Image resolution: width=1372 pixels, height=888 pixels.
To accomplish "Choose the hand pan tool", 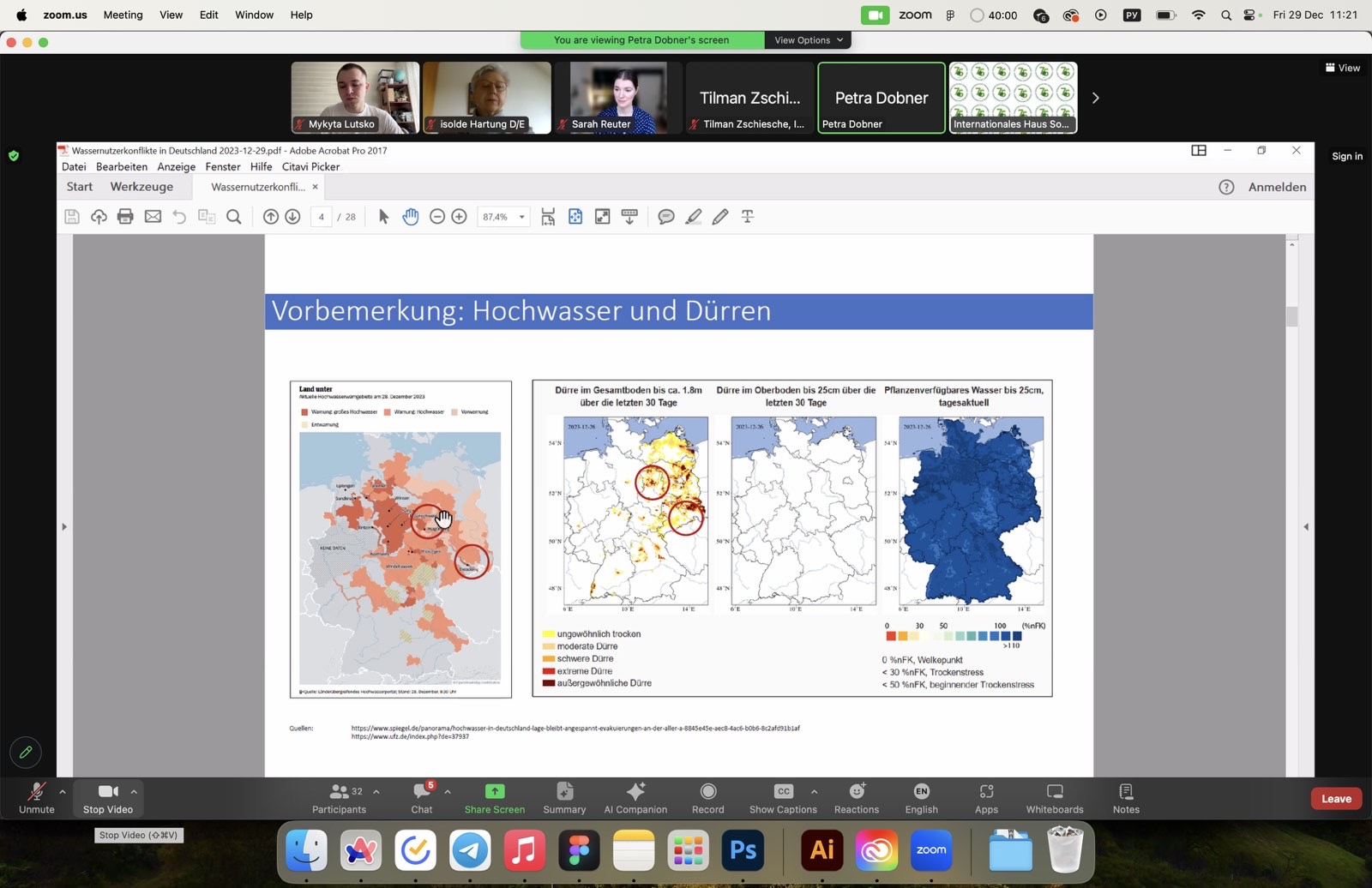I will (411, 217).
